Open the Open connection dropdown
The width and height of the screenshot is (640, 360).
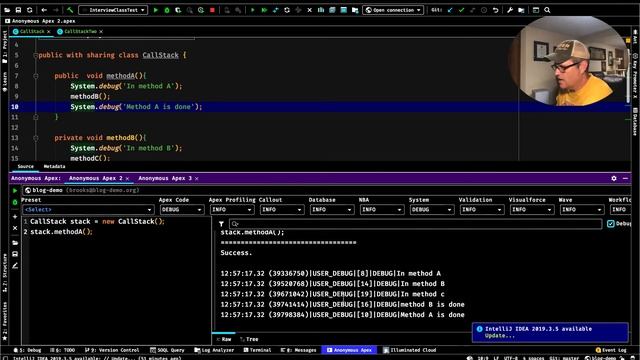393,10
